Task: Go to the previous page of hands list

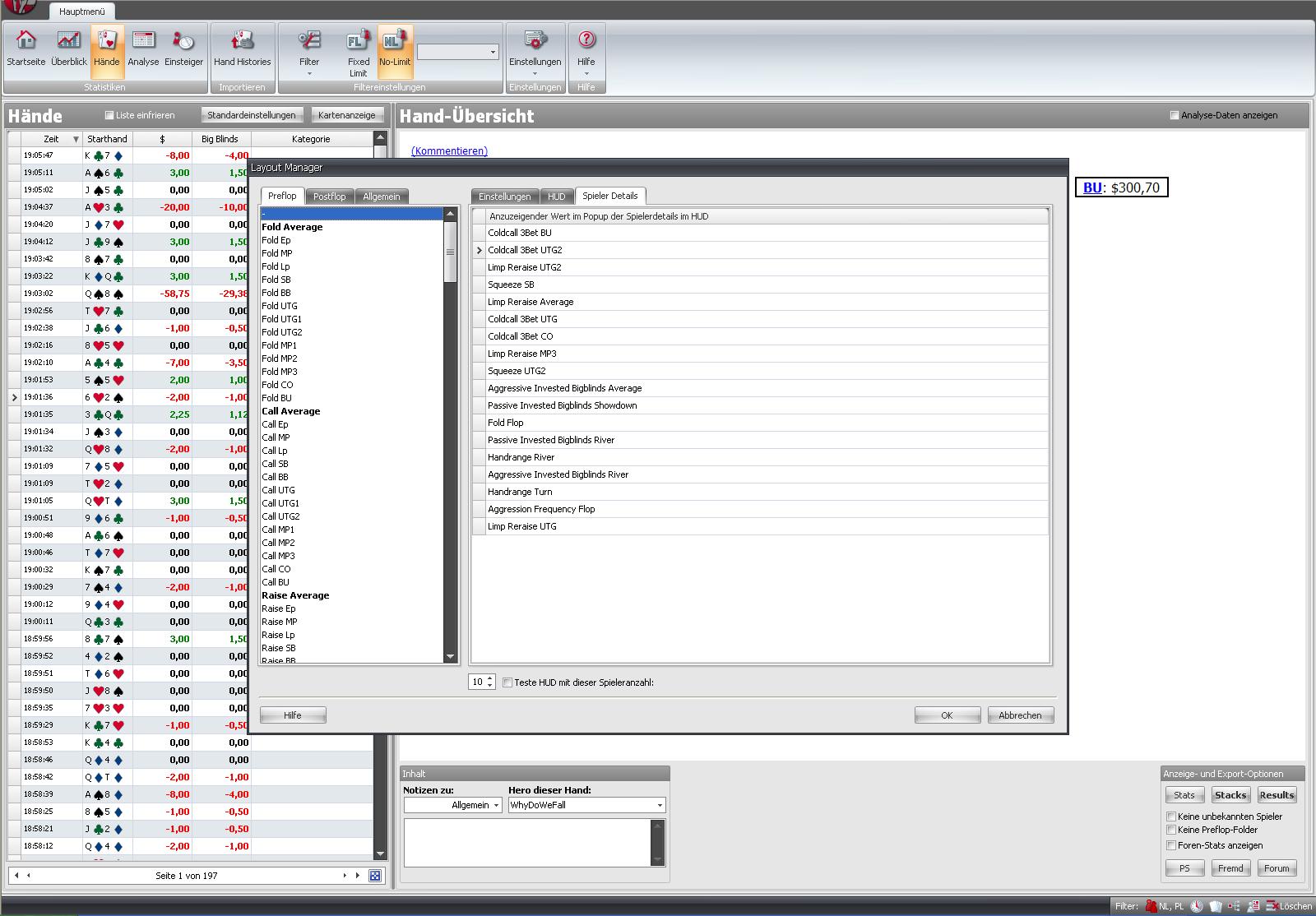Action: pyautogui.click(x=29, y=876)
